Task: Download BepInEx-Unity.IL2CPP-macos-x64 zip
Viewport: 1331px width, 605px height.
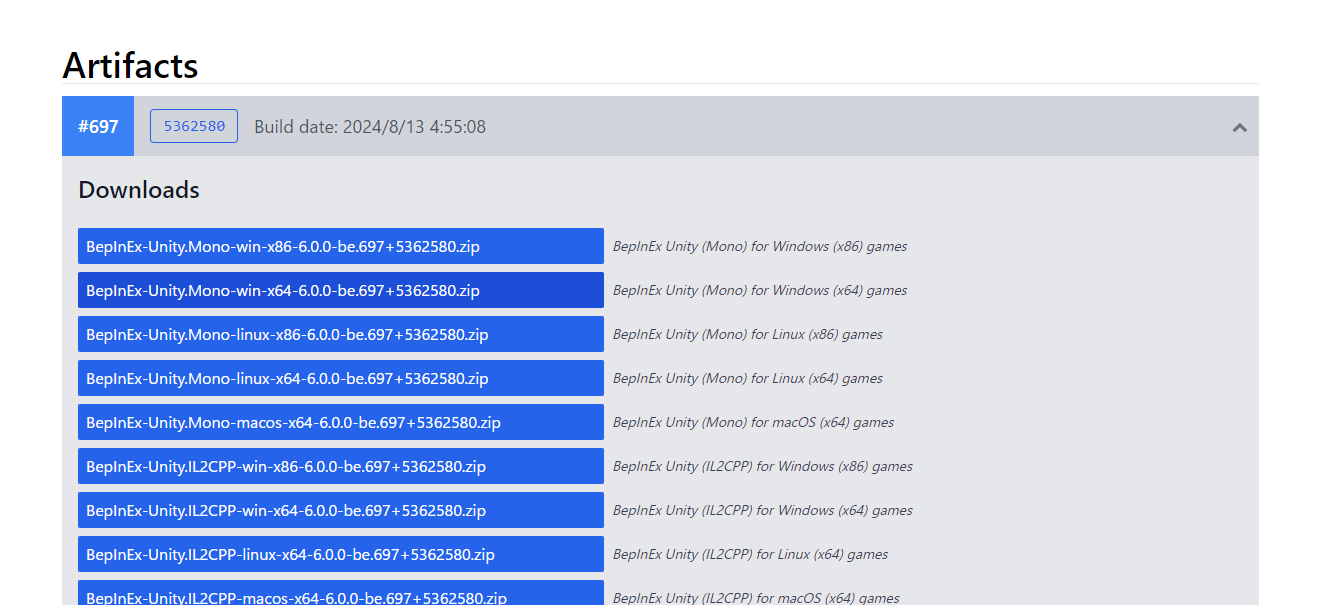Action: [x=341, y=593]
